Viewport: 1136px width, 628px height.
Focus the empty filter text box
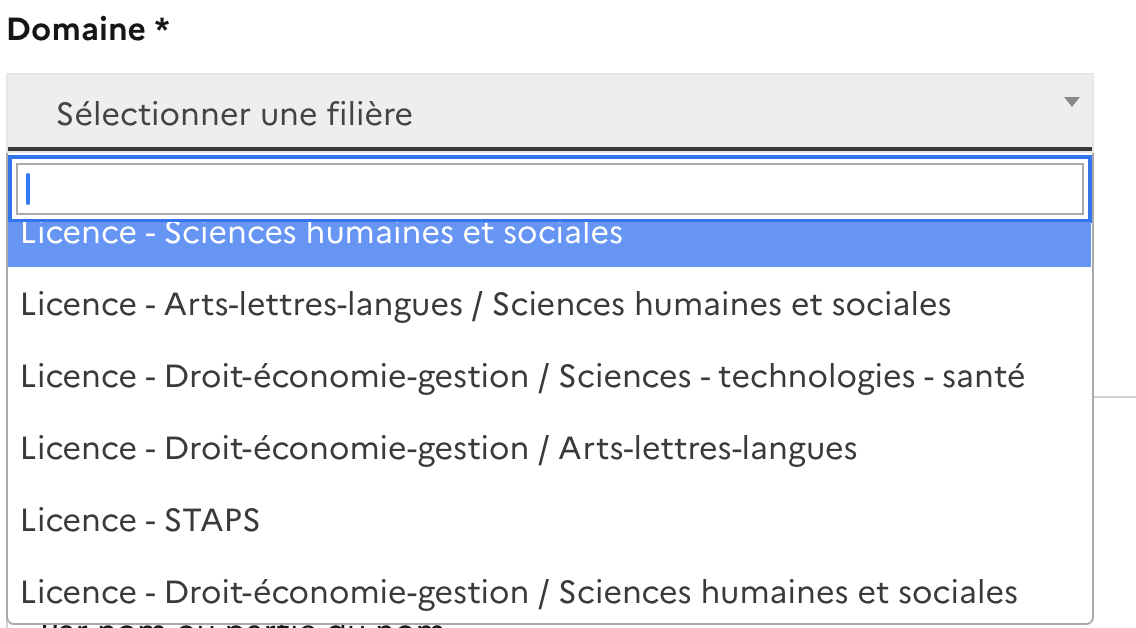click(x=548, y=189)
